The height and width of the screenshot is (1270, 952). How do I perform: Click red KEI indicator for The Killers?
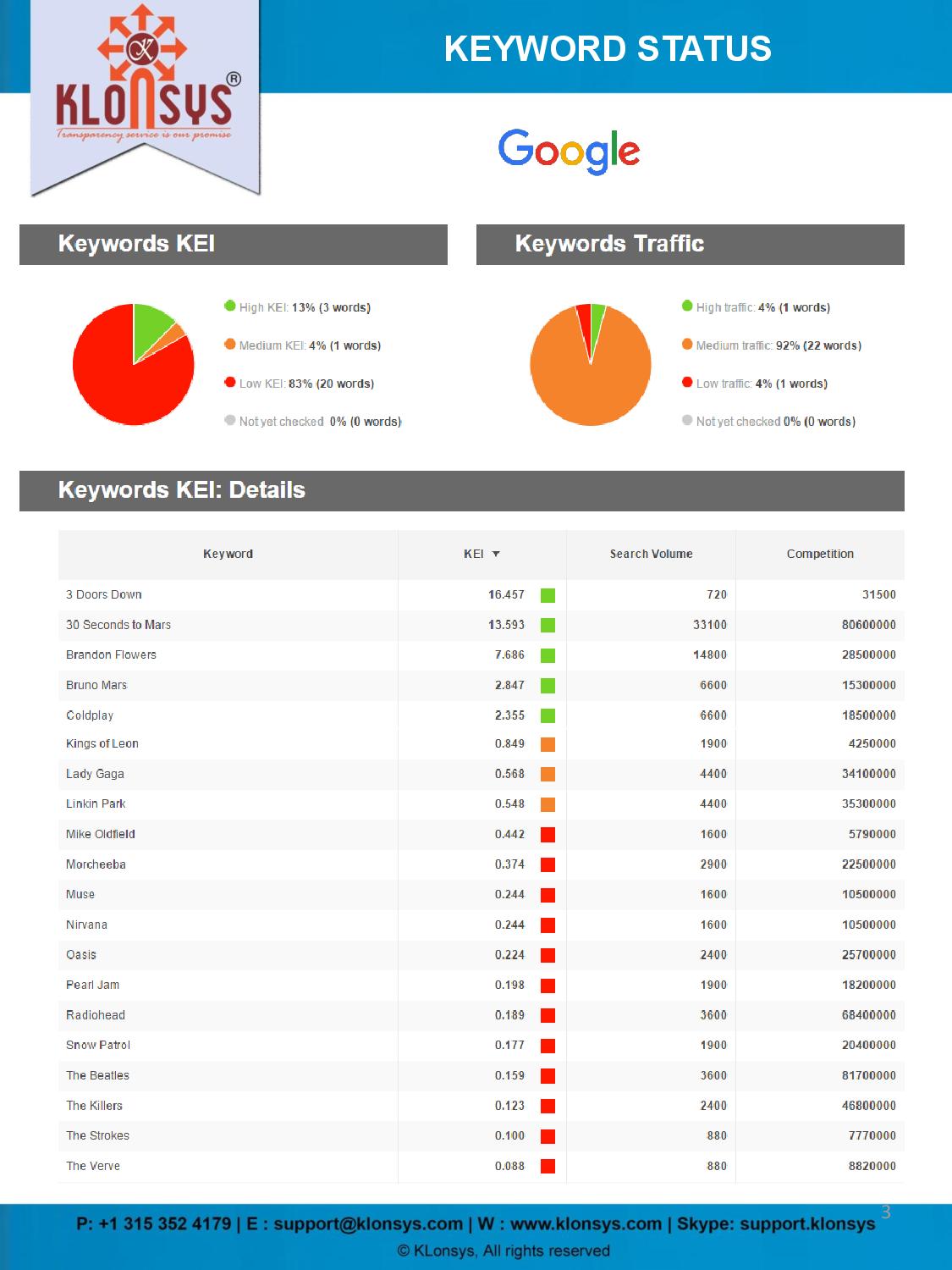pyautogui.click(x=548, y=1107)
